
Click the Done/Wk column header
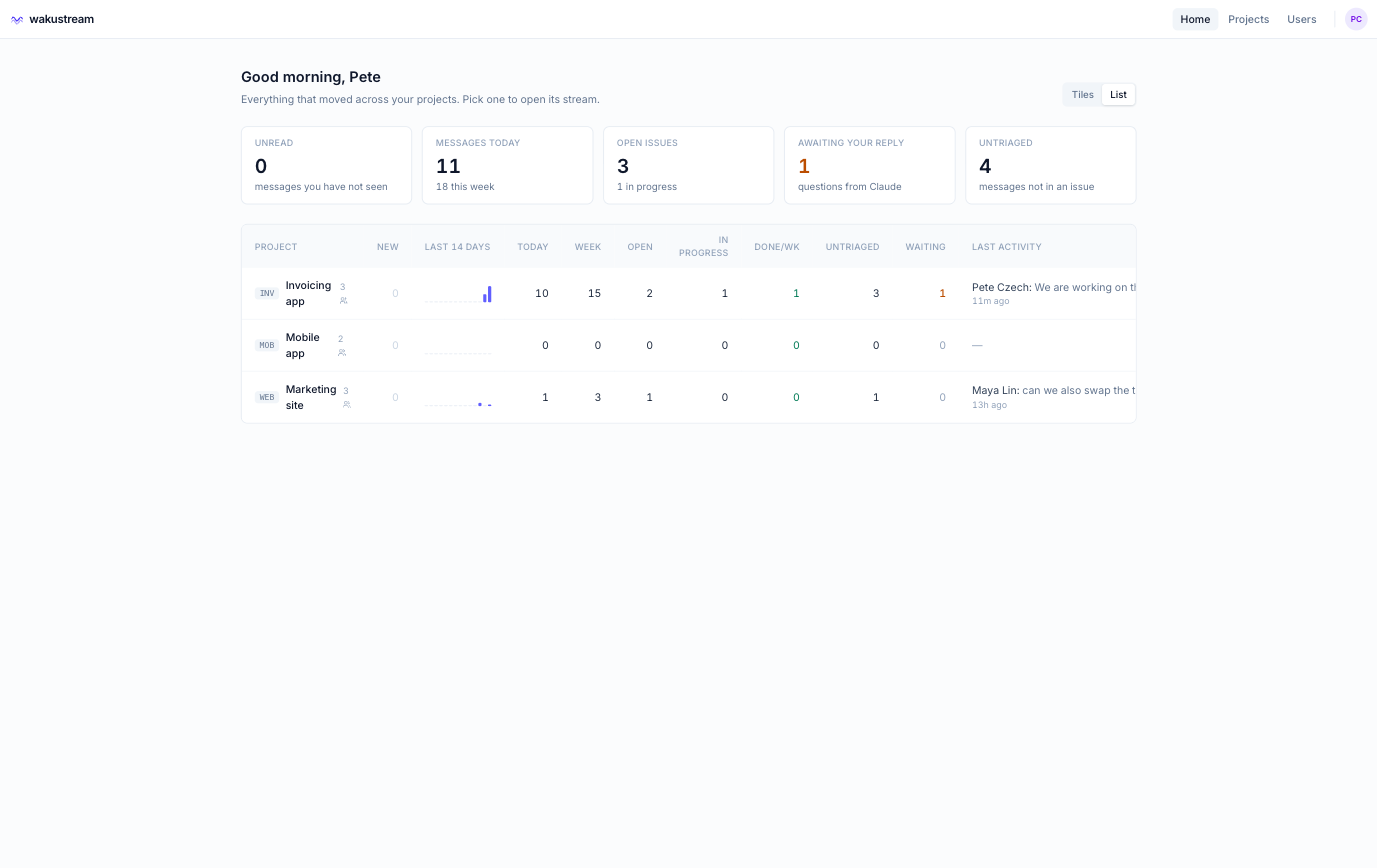click(x=777, y=247)
